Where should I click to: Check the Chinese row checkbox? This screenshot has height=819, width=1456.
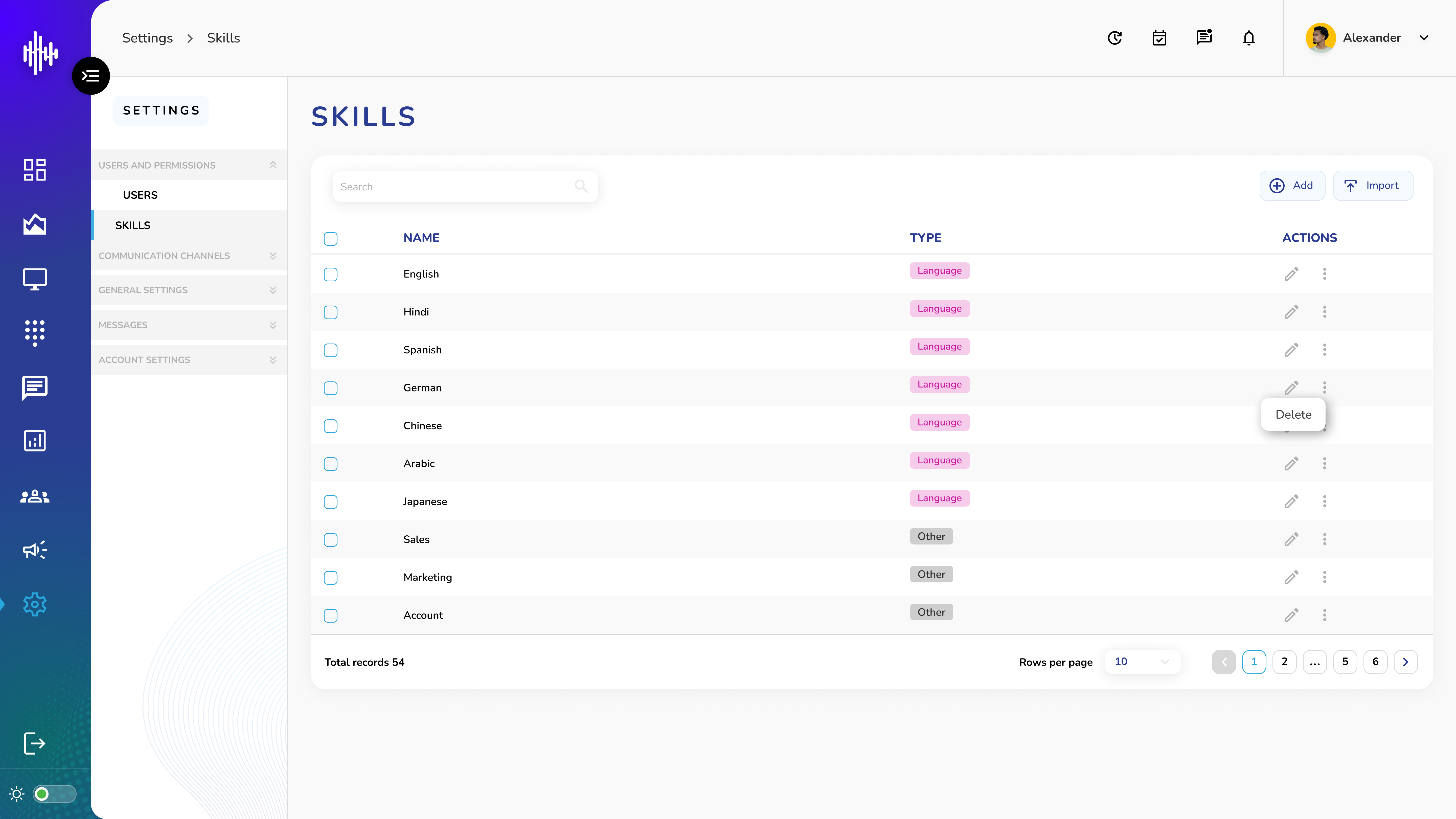pos(331,426)
